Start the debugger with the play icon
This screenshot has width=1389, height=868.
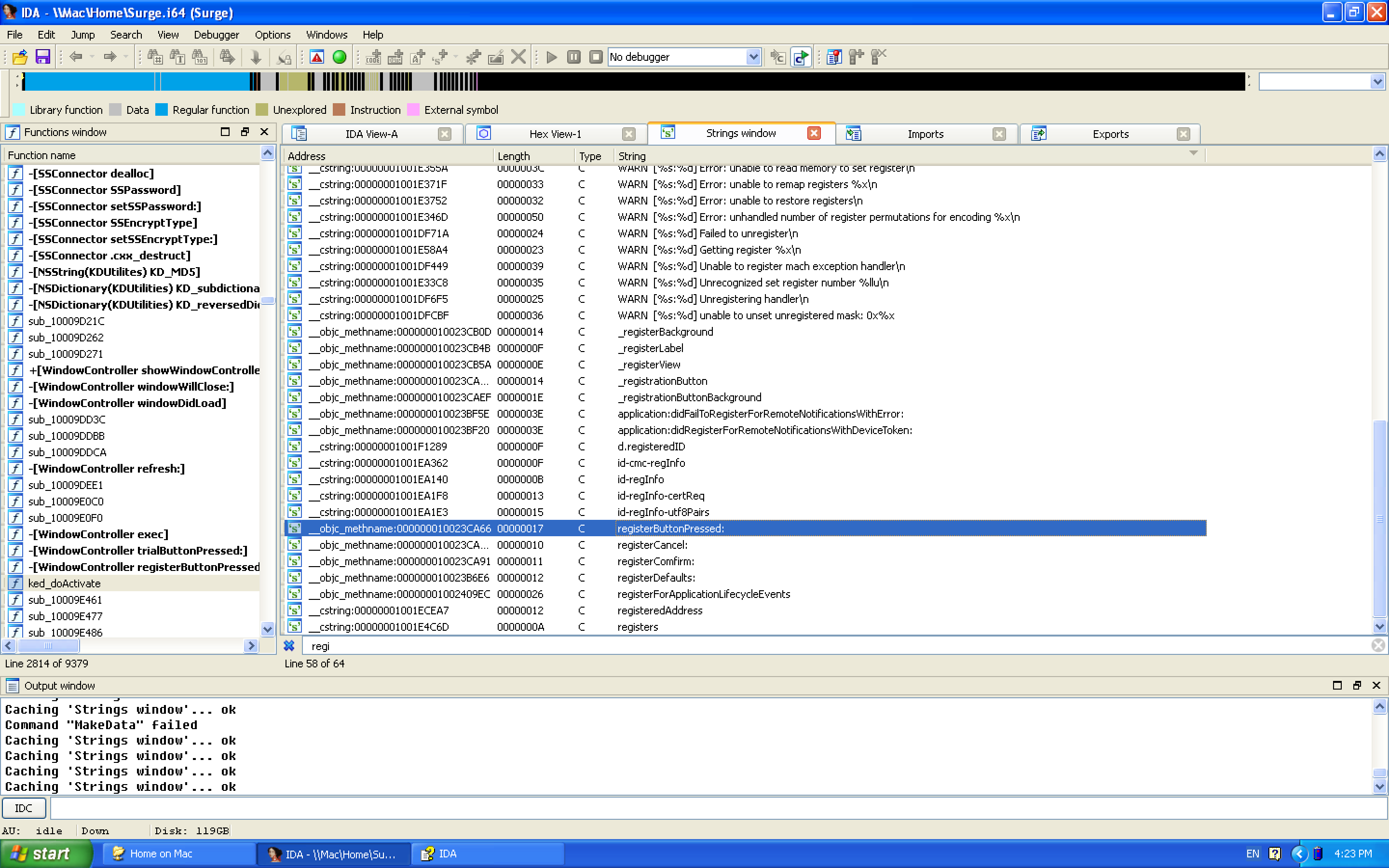[x=552, y=57]
